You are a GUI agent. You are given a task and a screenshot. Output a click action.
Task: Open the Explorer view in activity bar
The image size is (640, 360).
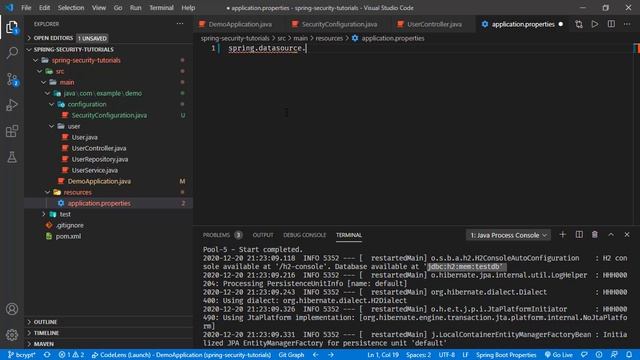[x=12, y=27]
